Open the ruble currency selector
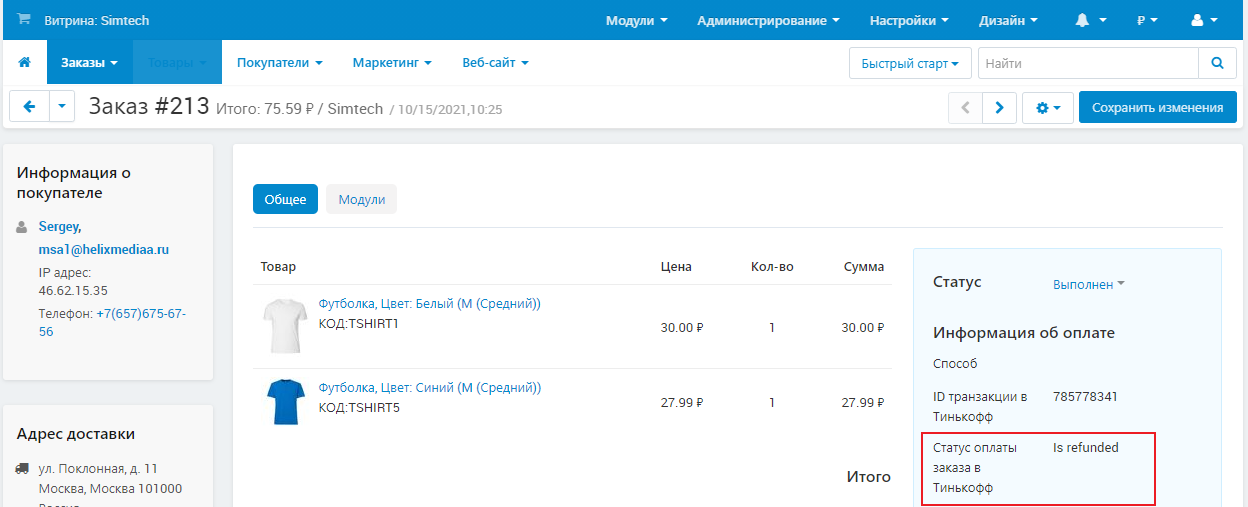 tap(1147, 20)
